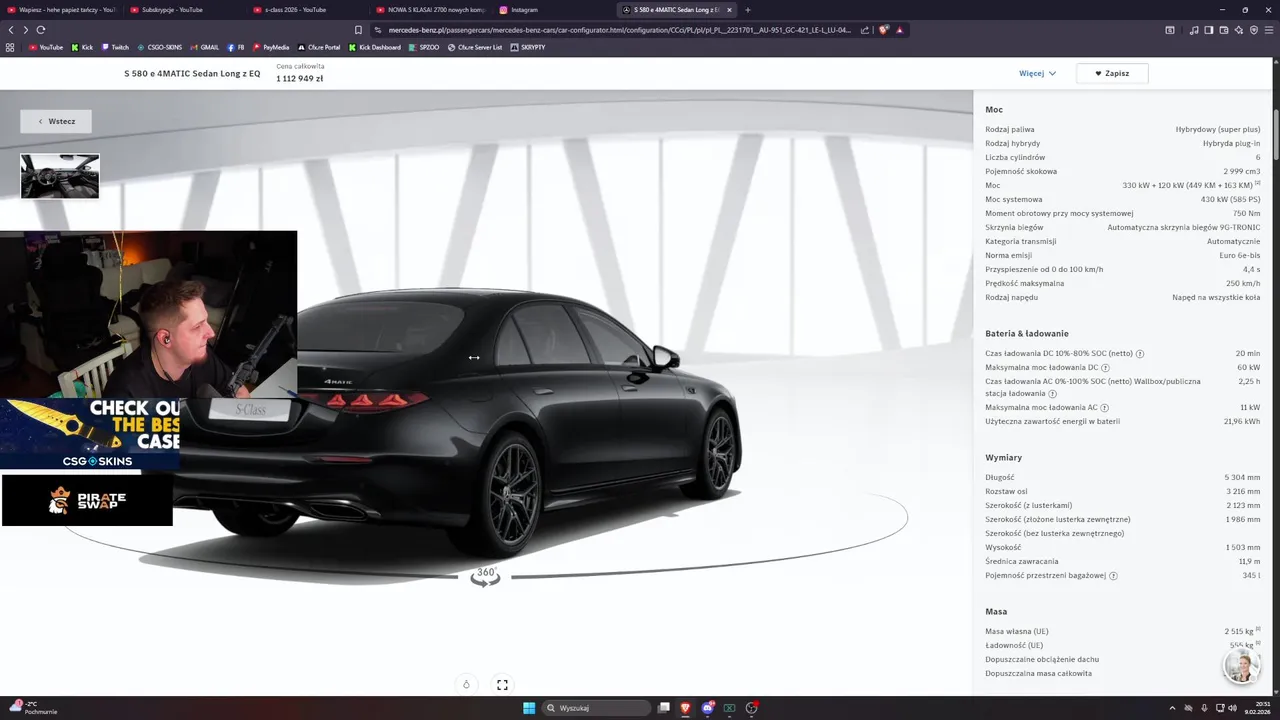Open Brave browser from the taskbar
Screen dimensions: 1280x720
(685, 708)
